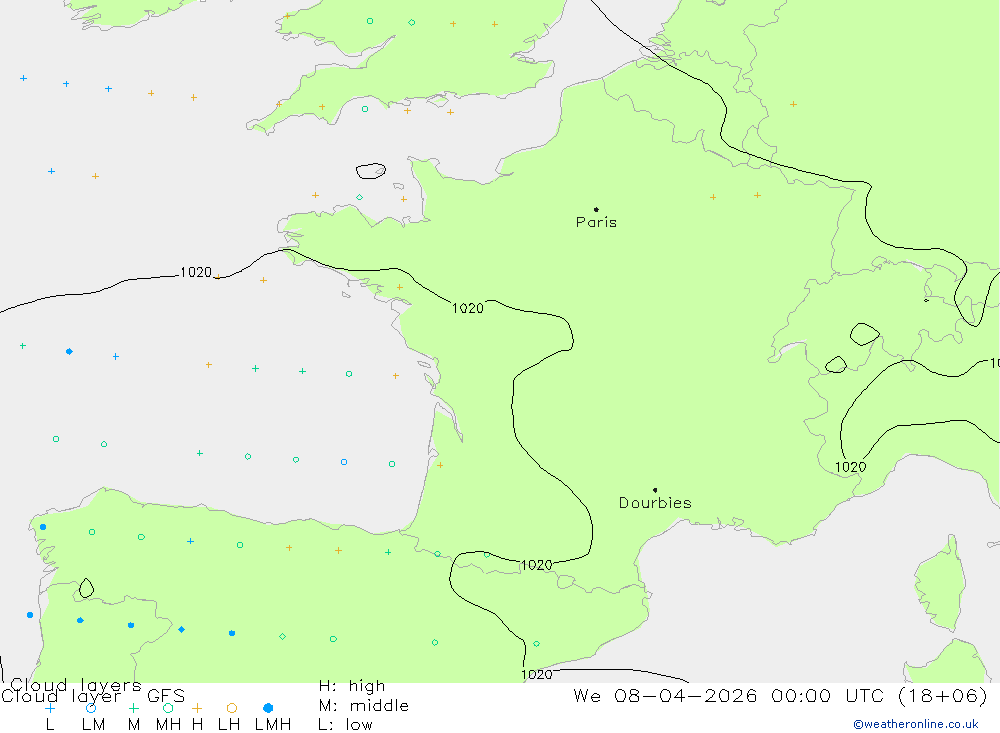Click the 1020 isobar label over the Atlantic
Screen dimensions: 1000x733
tap(196, 272)
